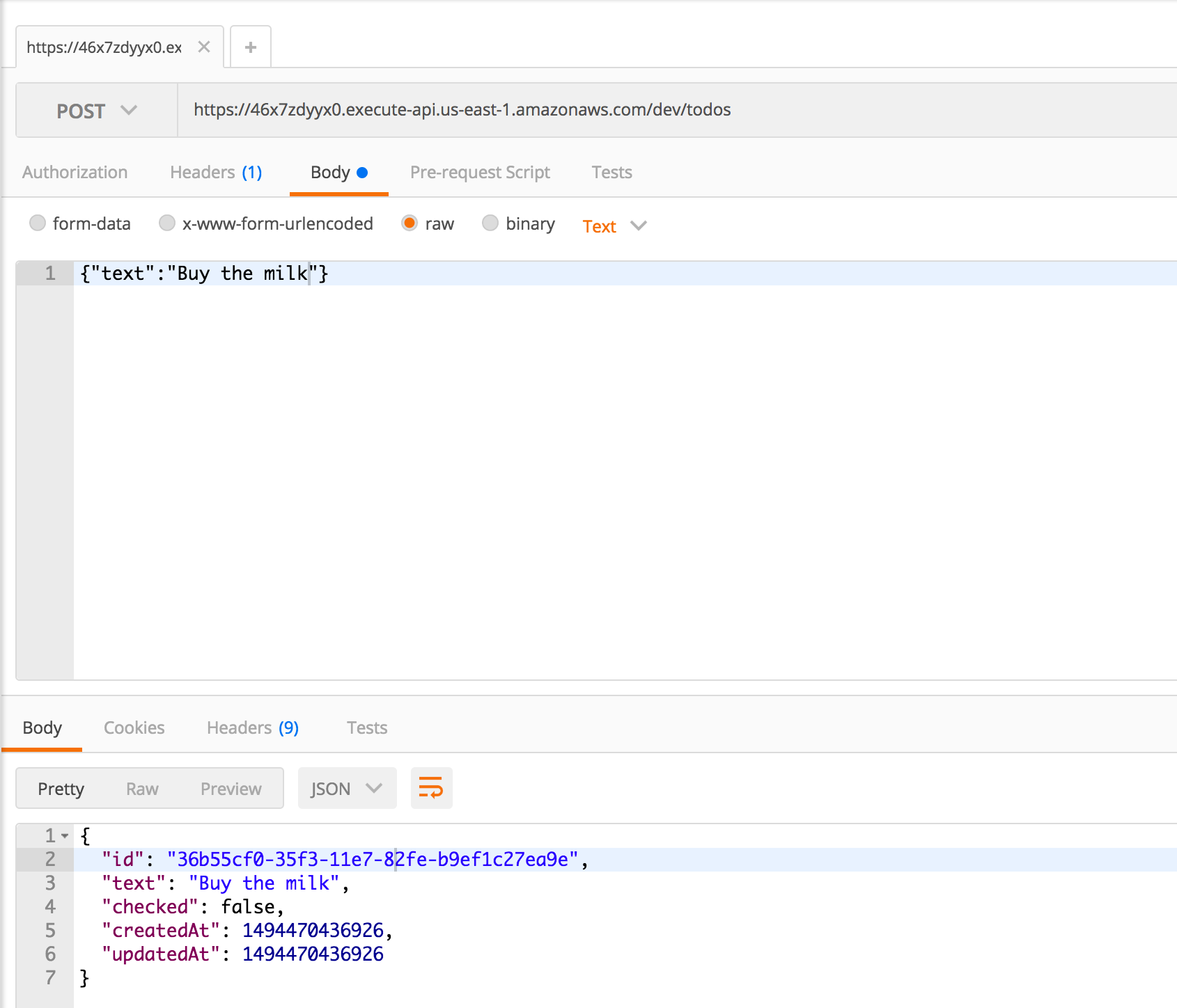This screenshot has width=1177, height=1008.
Task: Select the form-data radio option
Action: coord(38,223)
